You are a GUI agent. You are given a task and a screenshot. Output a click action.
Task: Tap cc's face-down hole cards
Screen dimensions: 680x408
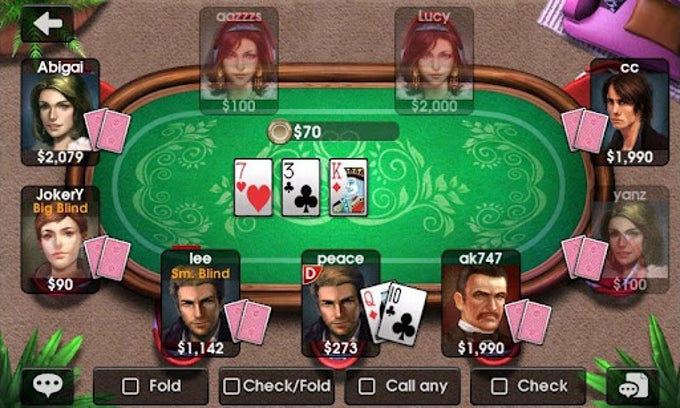click(585, 130)
